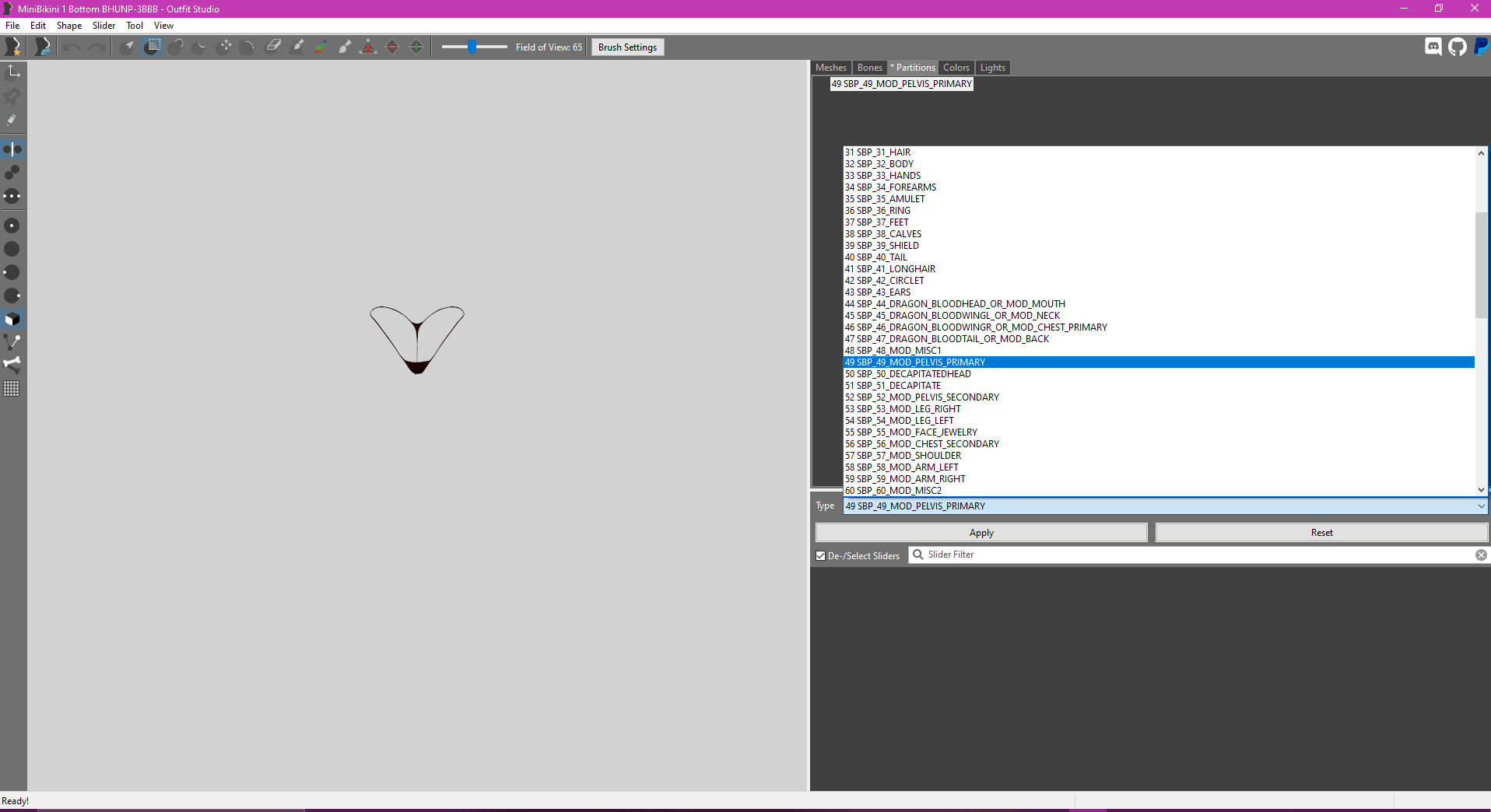Click the plain dark circle view icon
The image size is (1491, 812).
coord(12,249)
